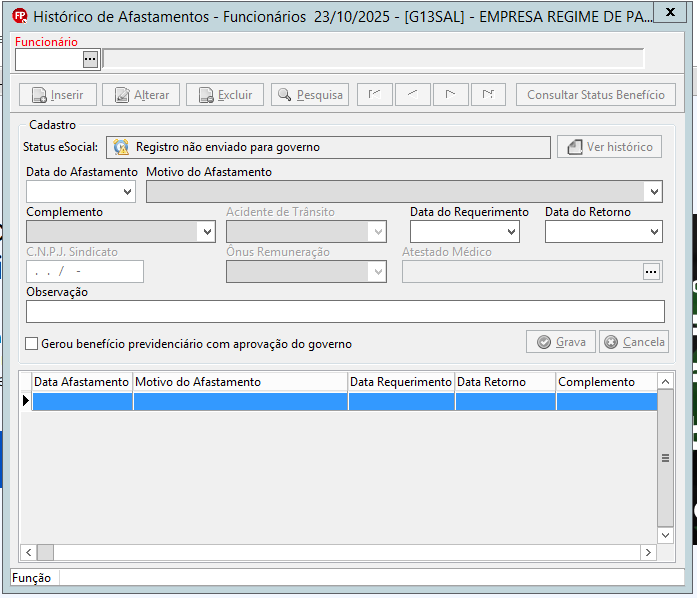Go to the first record navigation arrow
Image resolution: width=697 pixels, height=598 pixels.
click(375, 94)
